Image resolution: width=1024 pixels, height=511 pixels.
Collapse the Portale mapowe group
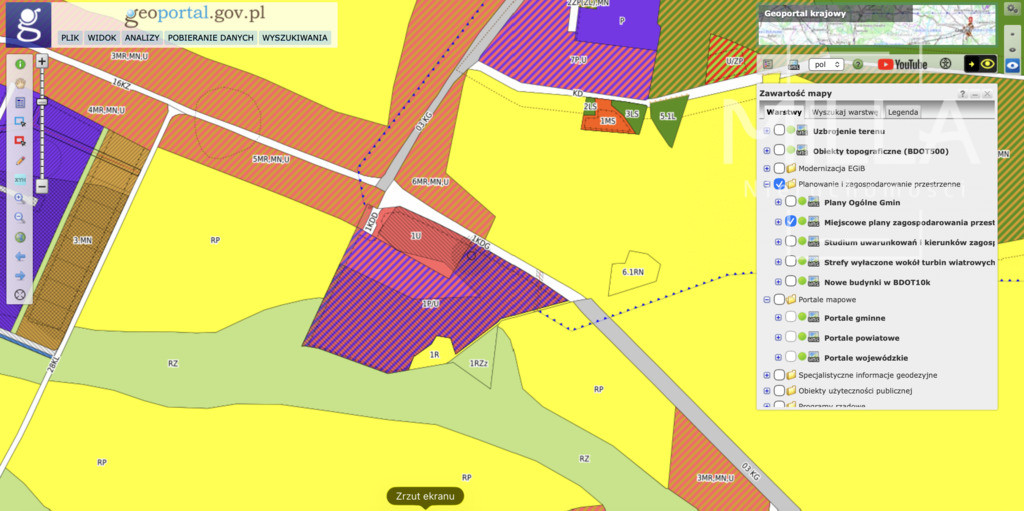767,299
